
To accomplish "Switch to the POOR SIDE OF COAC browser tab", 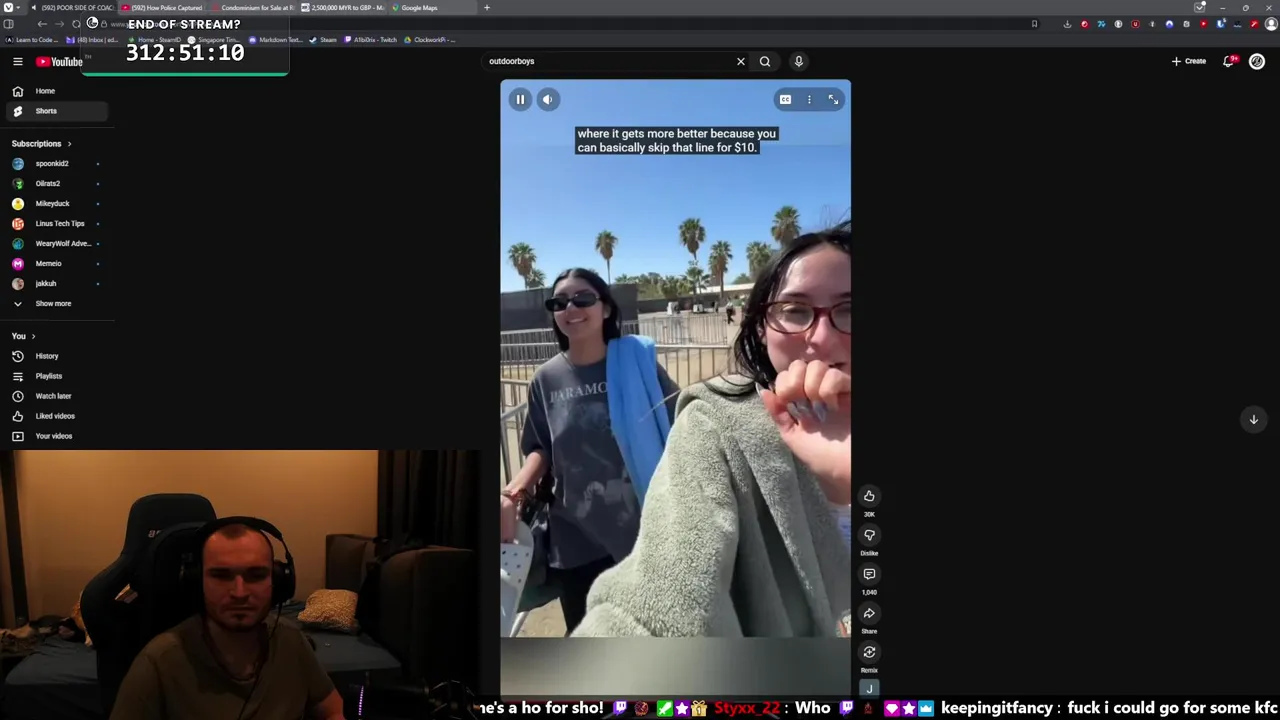I will [x=72, y=8].
